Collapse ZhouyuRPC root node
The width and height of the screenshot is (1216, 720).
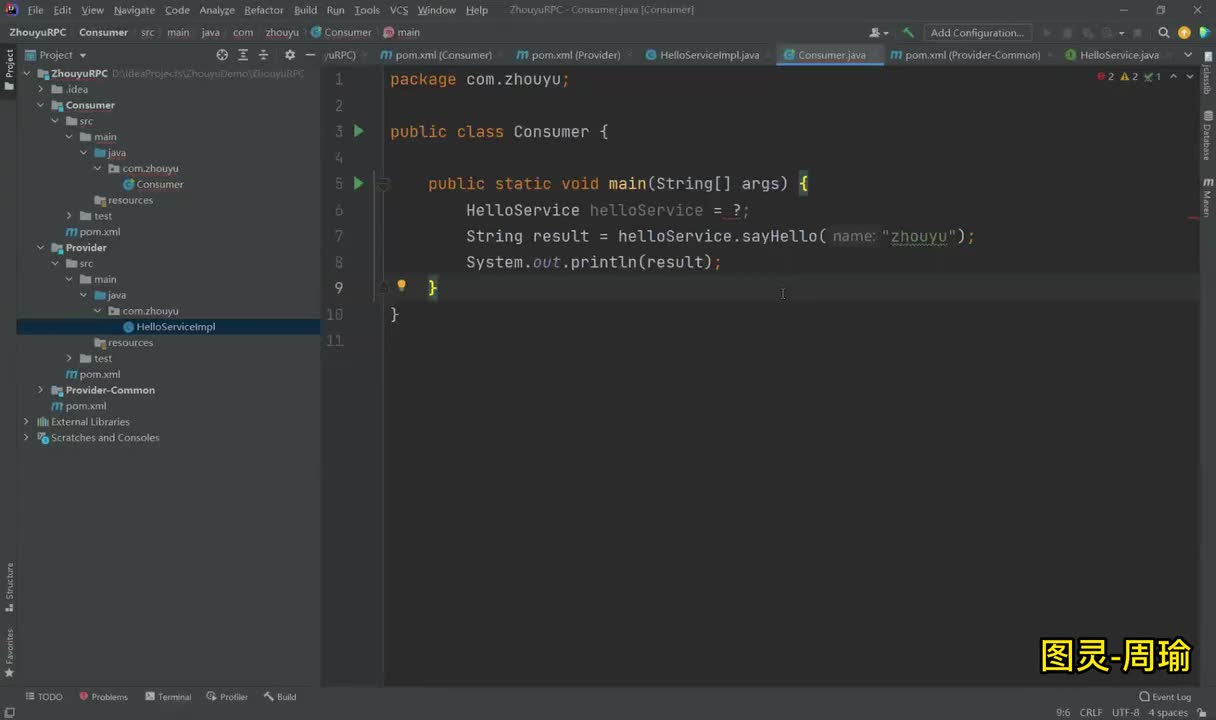pos(27,74)
